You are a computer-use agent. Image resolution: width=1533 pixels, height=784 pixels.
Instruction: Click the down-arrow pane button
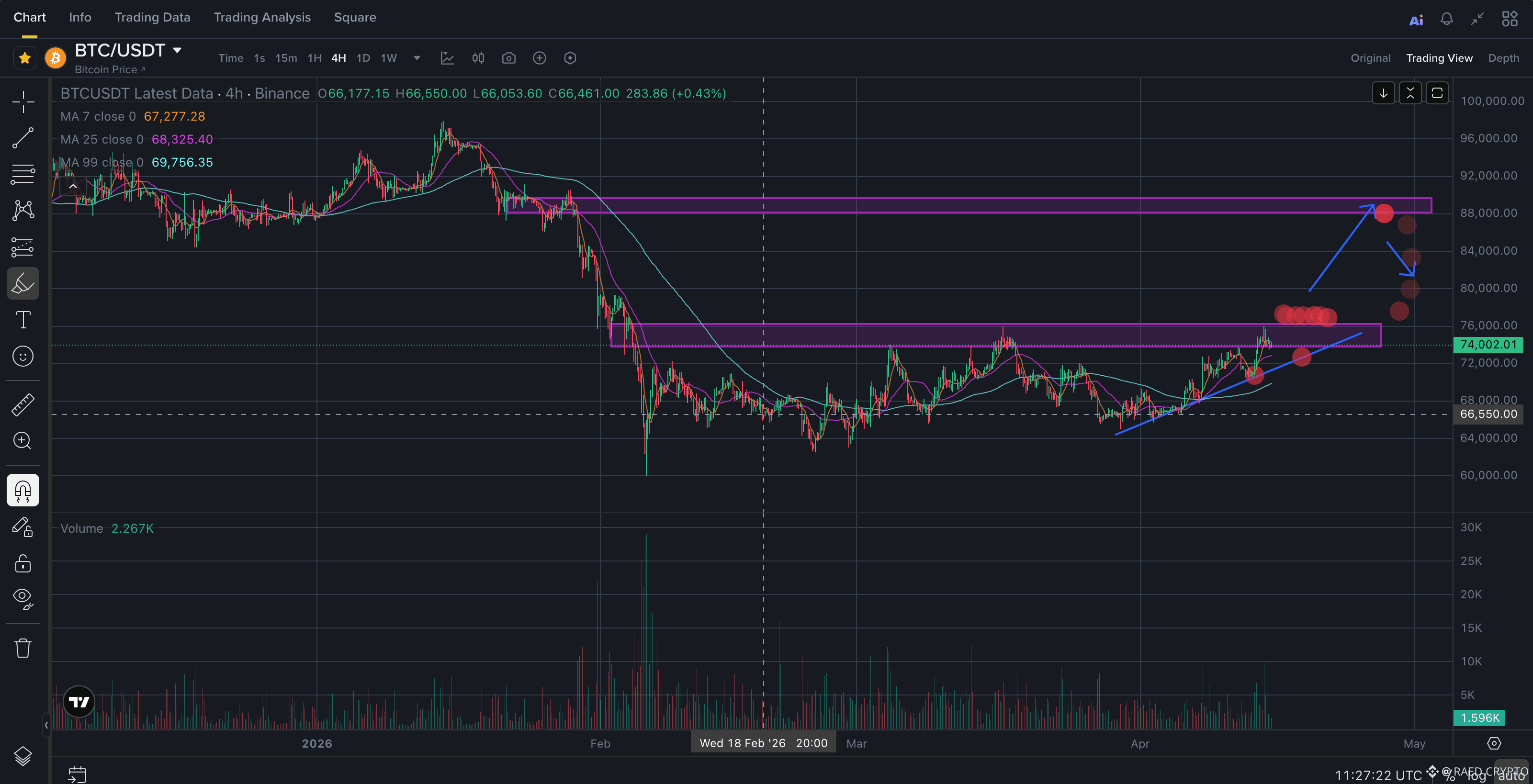coord(1384,93)
